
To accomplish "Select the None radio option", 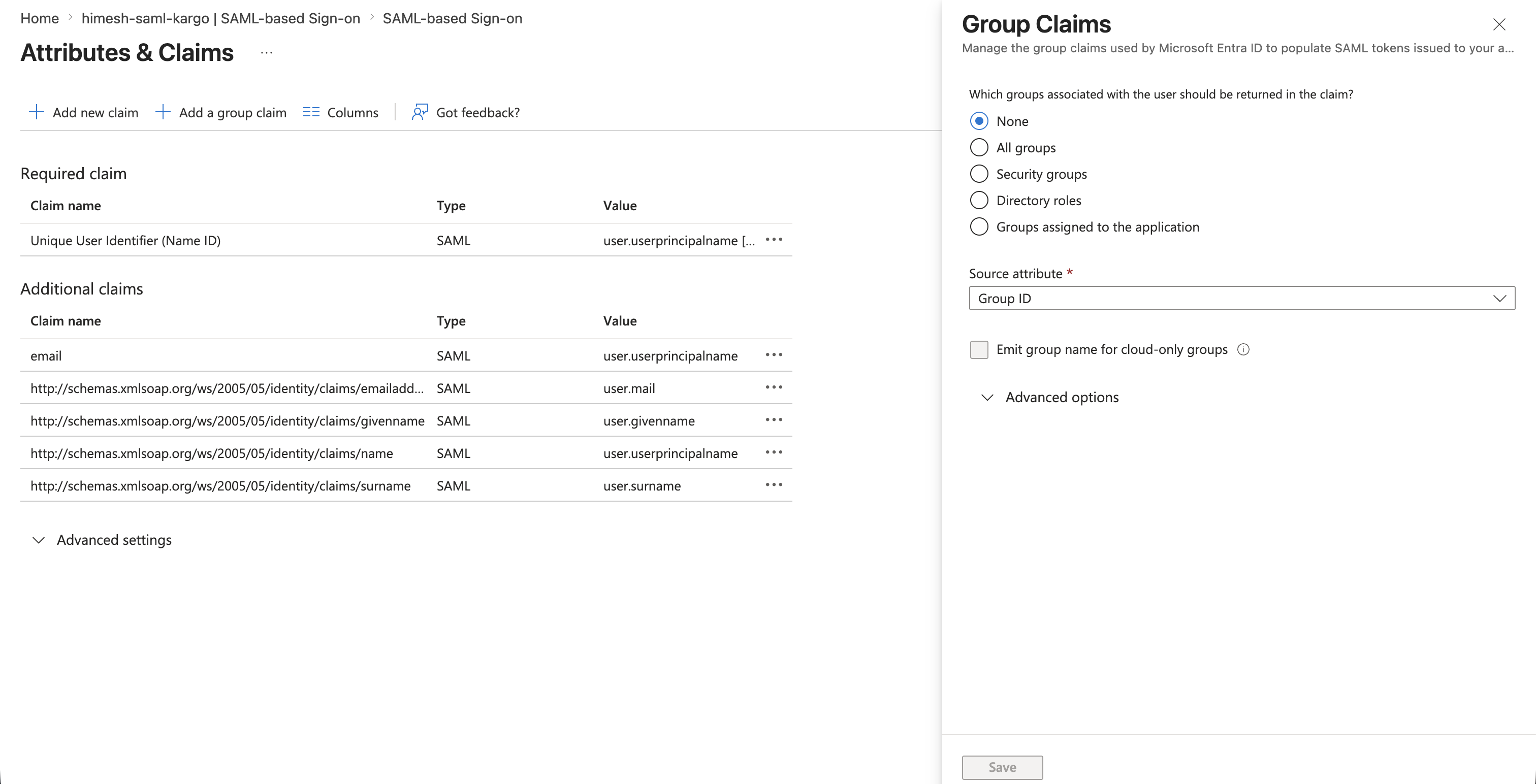I will tap(979, 121).
